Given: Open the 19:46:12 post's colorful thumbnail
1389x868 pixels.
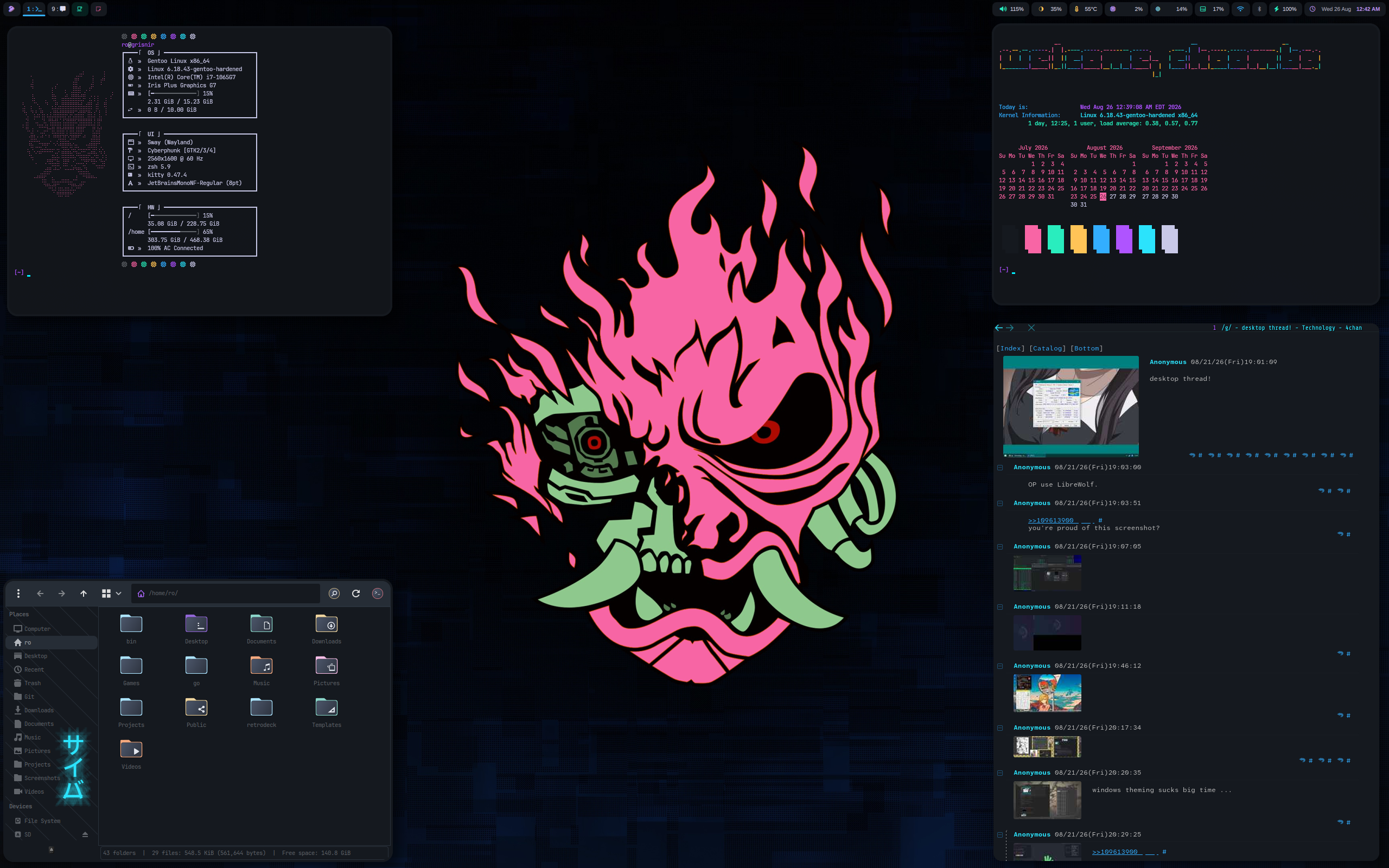Looking at the screenshot, I should (1048, 693).
